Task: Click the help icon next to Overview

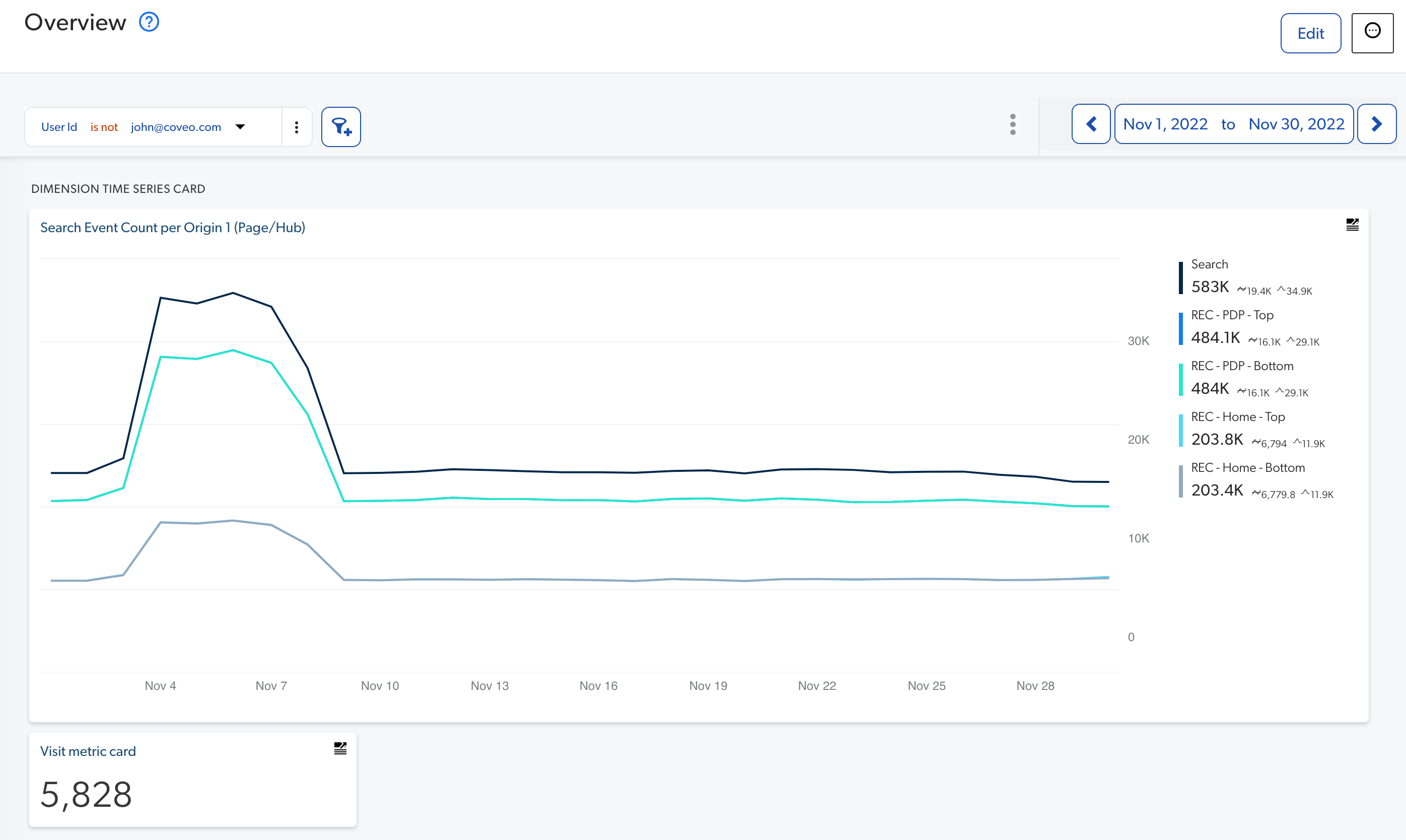Action: [148, 22]
